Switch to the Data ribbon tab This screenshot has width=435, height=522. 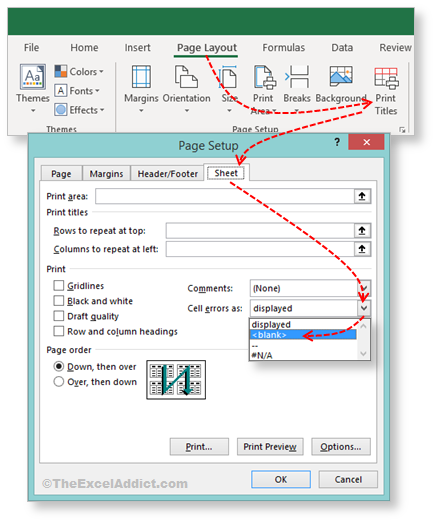tap(342, 47)
